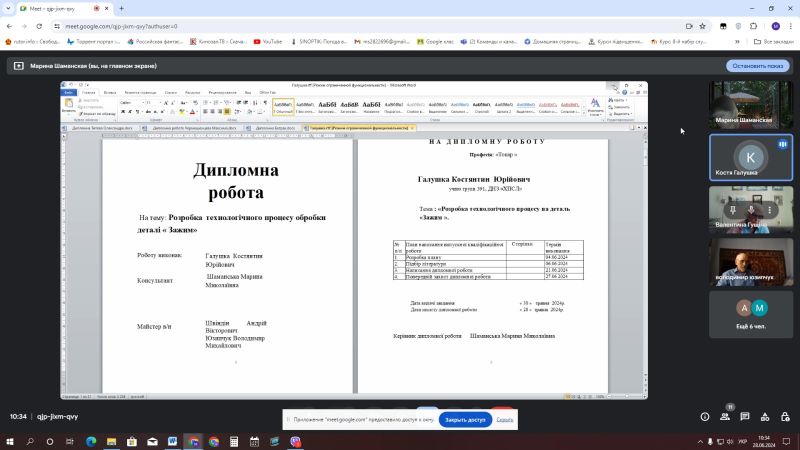
Task: Toggle italic formatting in Word ribbon
Action: [130, 111]
